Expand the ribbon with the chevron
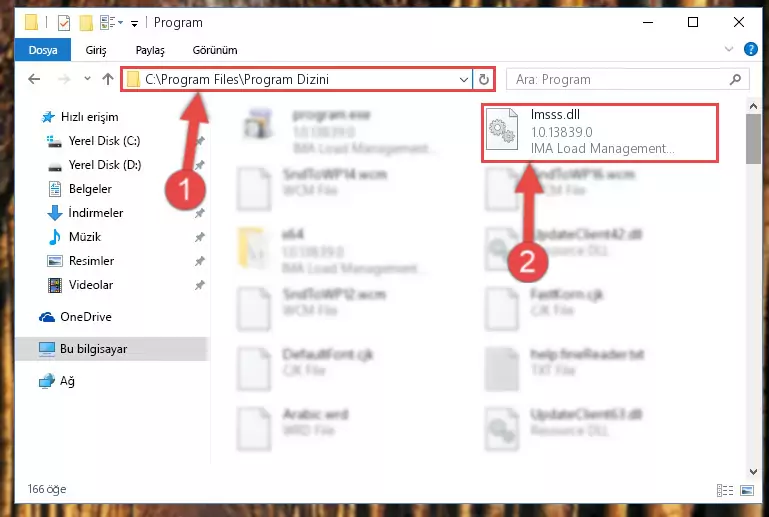Viewport: 769px width, 517px height. (729, 49)
